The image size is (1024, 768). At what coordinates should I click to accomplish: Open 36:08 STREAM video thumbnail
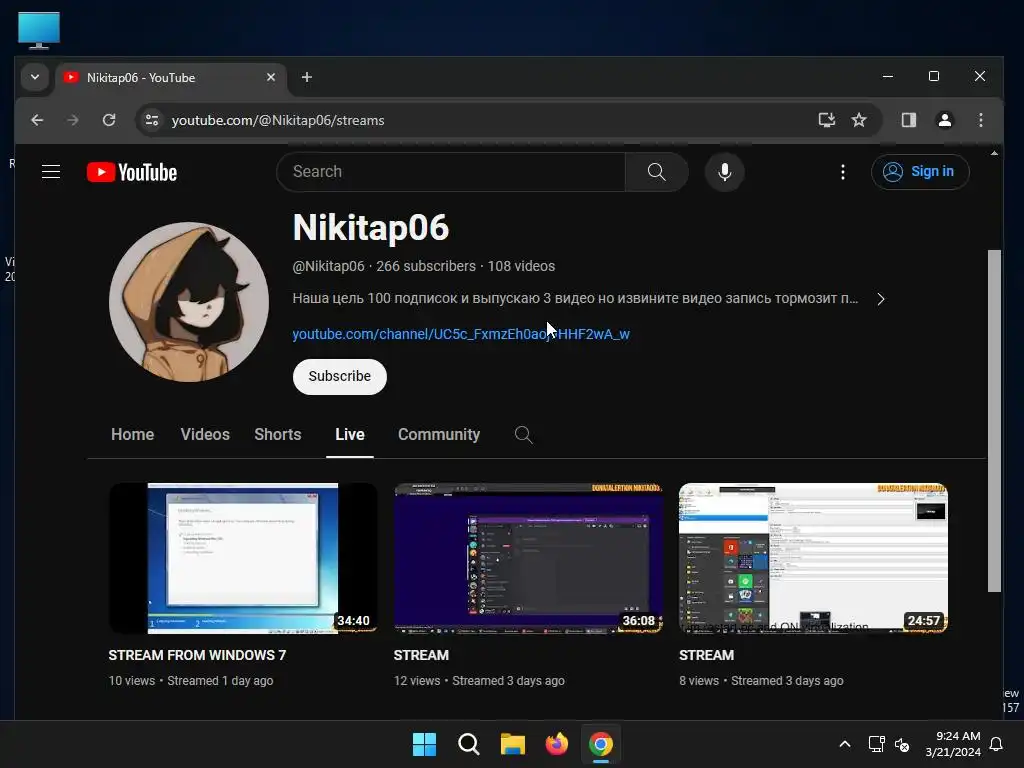[528, 558]
